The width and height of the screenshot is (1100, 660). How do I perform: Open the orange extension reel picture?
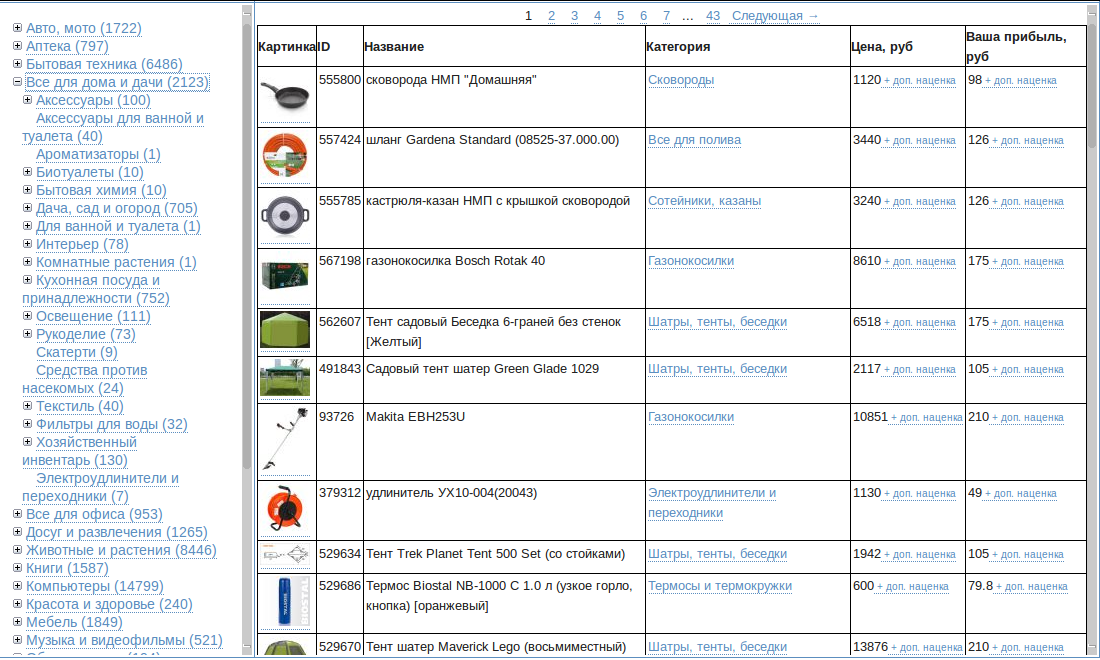[285, 509]
